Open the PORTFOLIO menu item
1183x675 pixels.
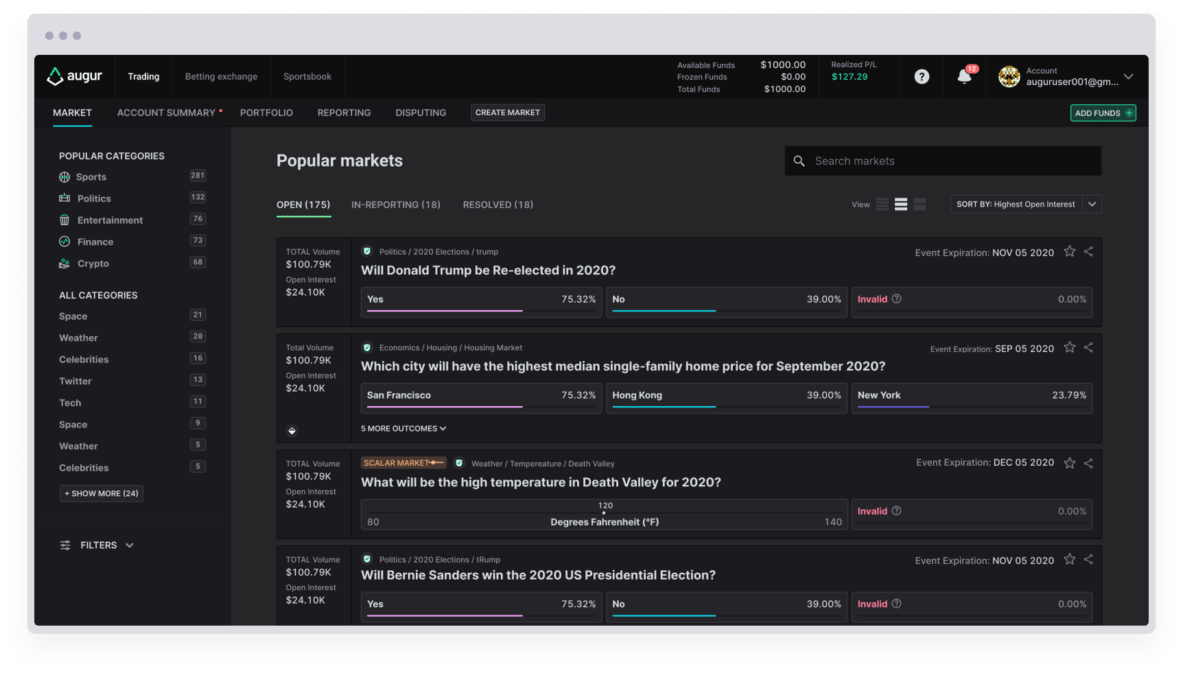tap(266, 113)
